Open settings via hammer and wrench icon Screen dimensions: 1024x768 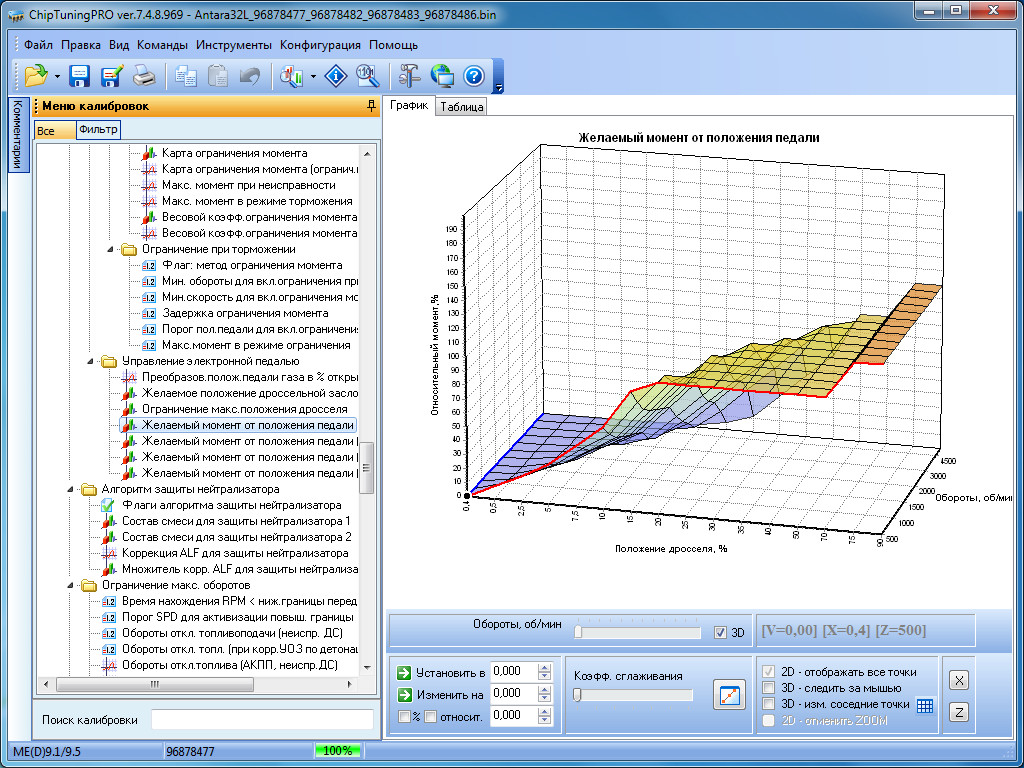pos(409,75)
